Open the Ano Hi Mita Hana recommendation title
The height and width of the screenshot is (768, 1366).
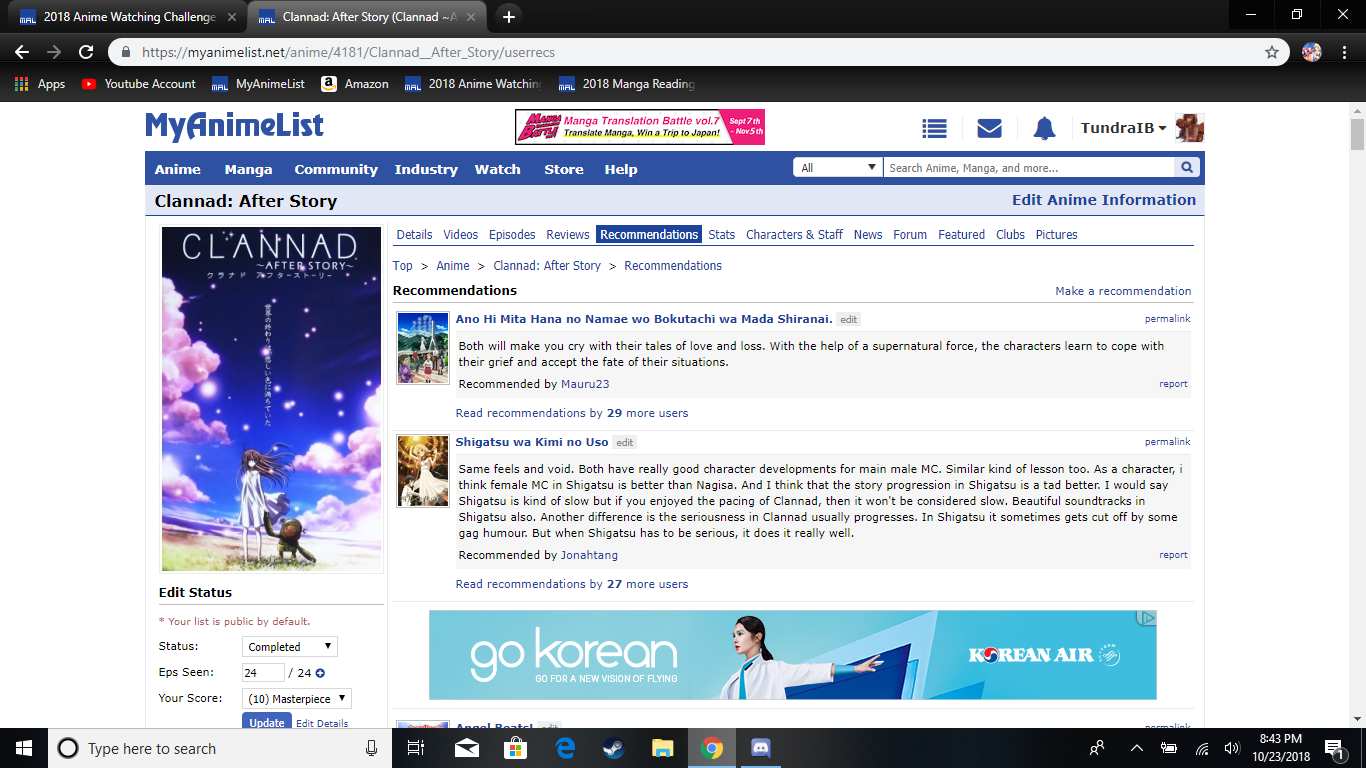click(644, 319)
